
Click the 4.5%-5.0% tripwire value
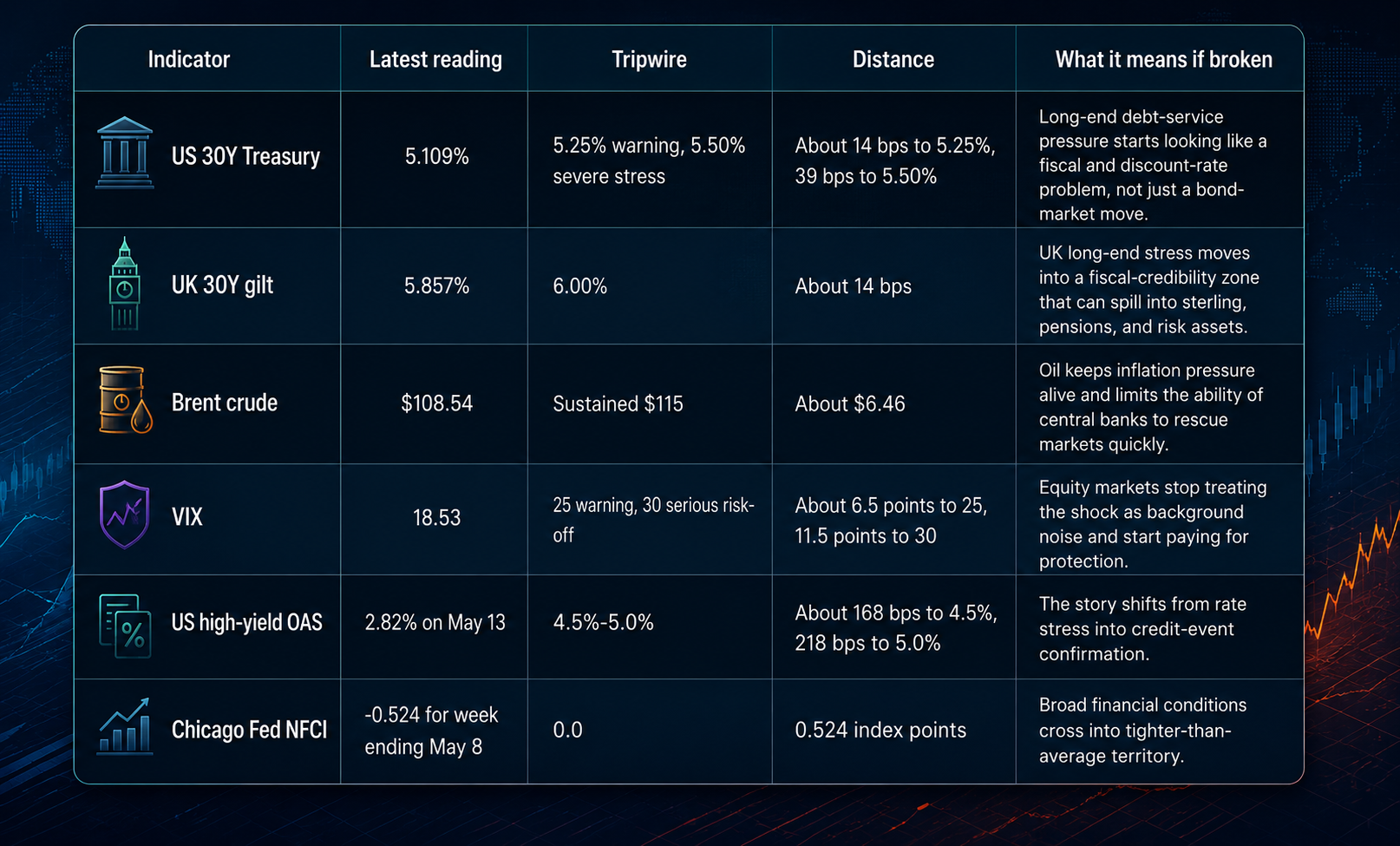click(603, 622)
